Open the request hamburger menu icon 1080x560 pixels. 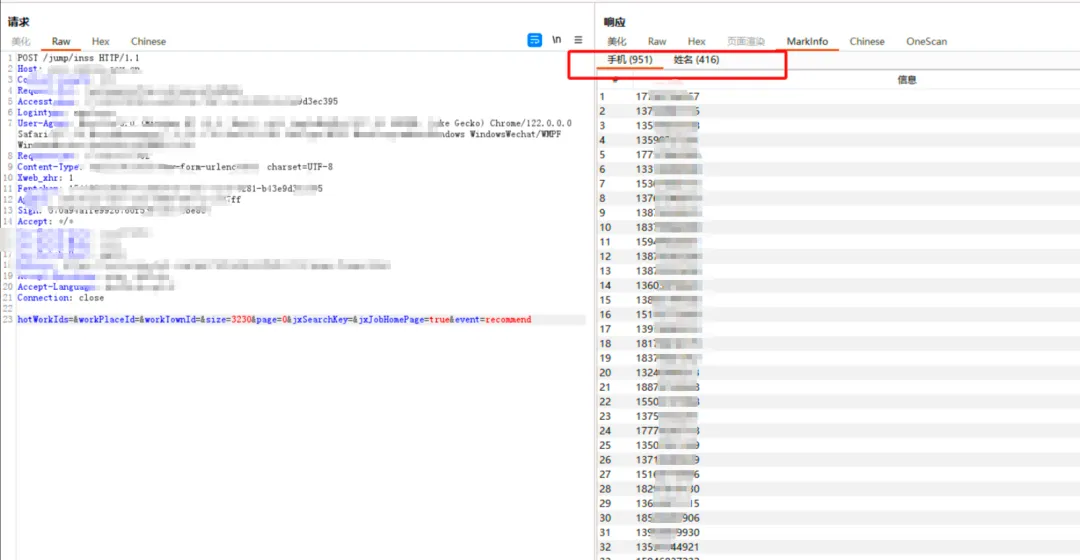tap(579, 40)
